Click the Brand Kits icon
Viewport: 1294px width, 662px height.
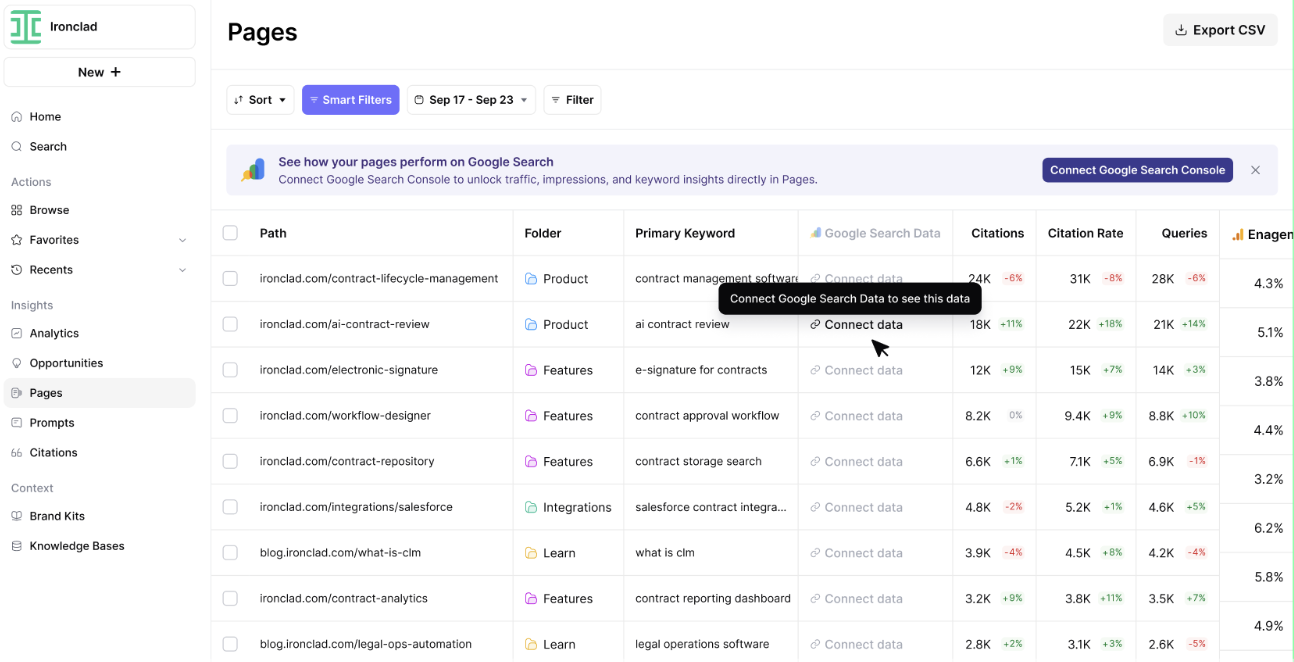point(16,517)
